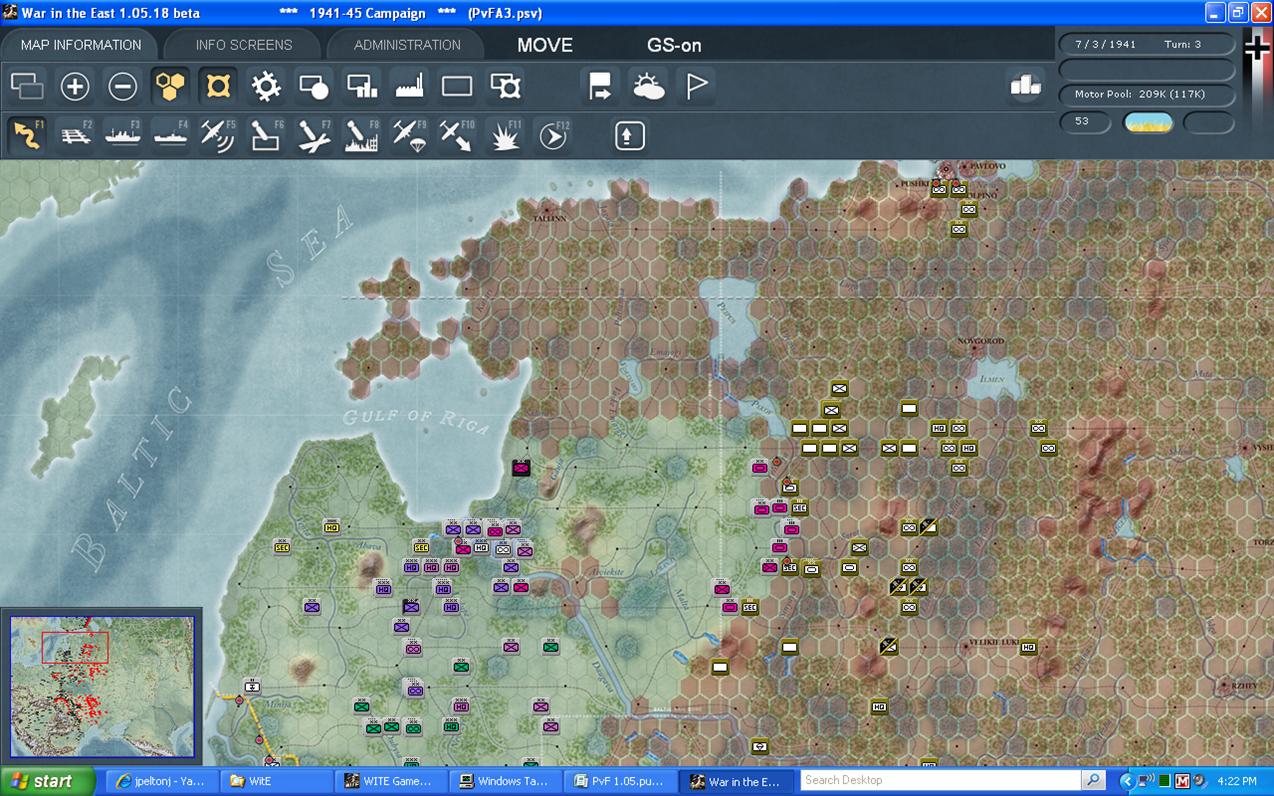The image size is (1274, 796).
Task: Switch to the WITE Game taskbar window
Action: pos(389,781)
